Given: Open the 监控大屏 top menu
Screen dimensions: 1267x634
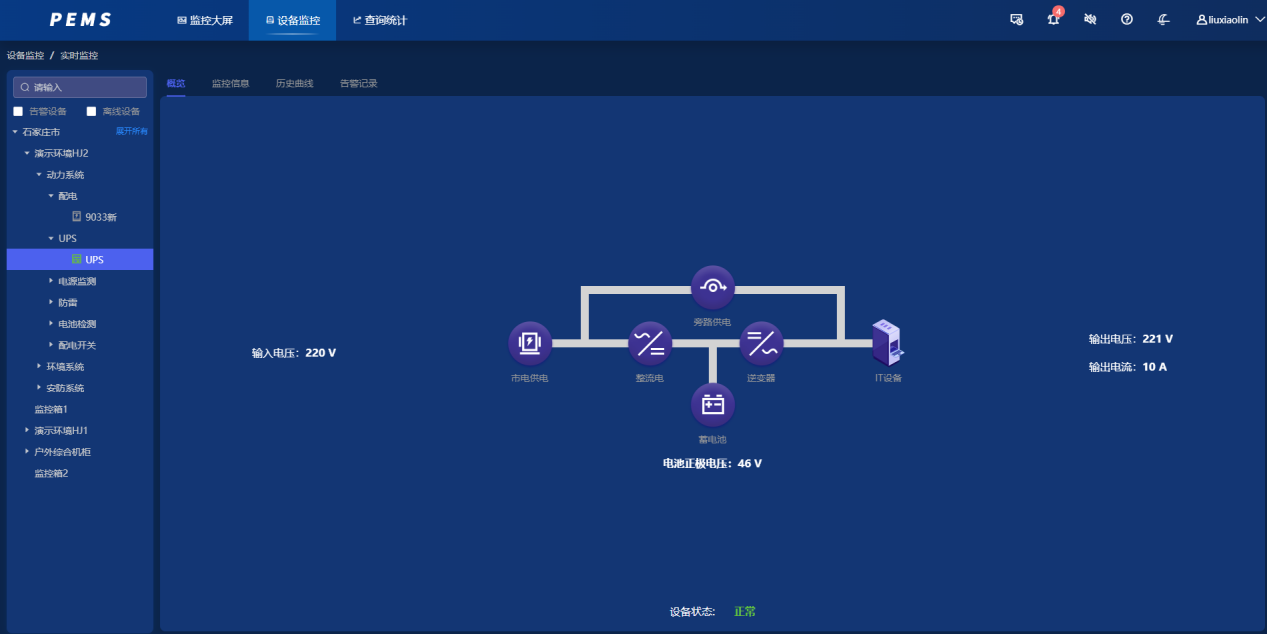Looking at the screenshot, I should click(204, 20).
